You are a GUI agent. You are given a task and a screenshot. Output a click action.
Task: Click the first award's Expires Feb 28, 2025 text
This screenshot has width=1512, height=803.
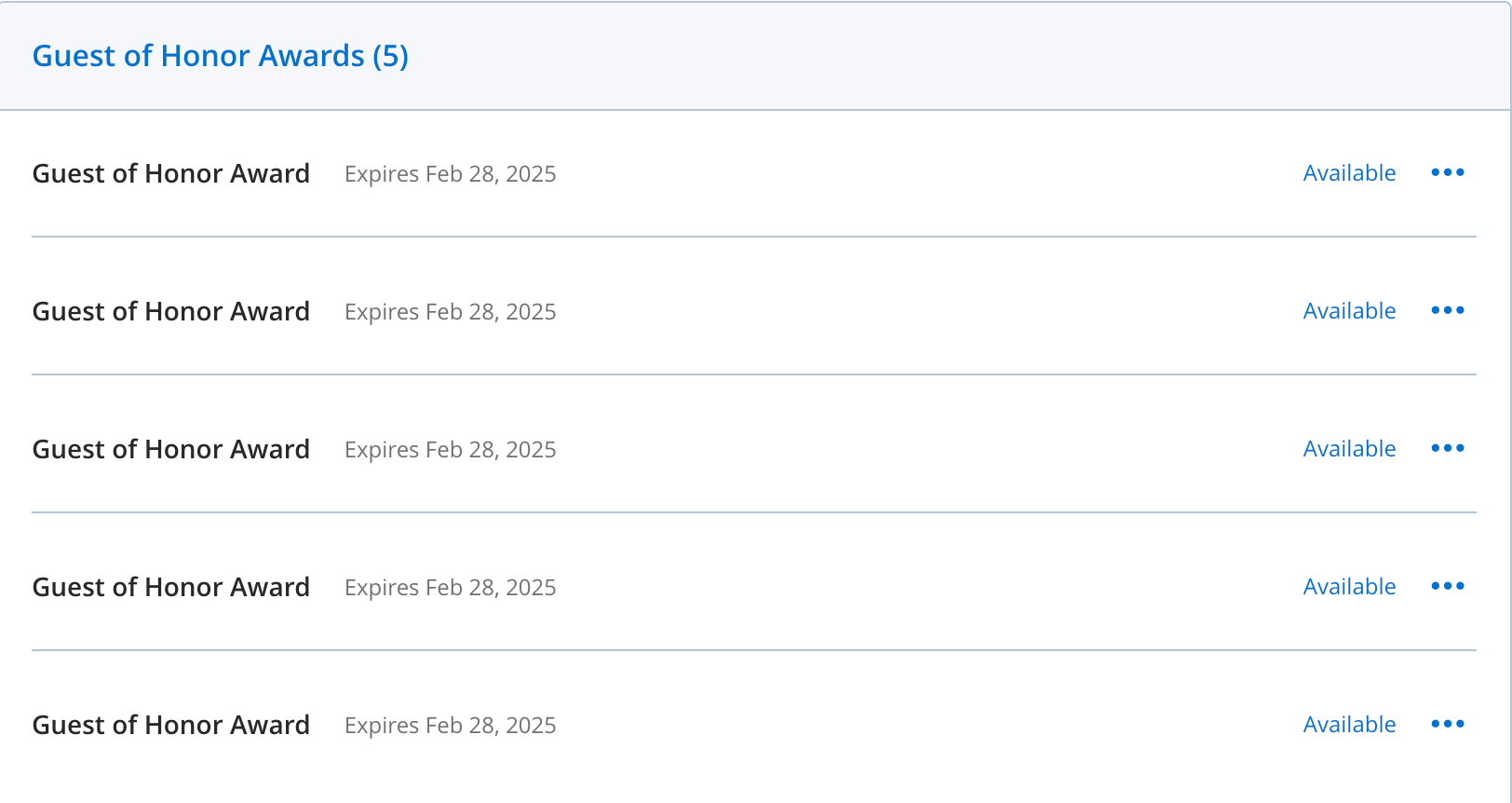click(x=451, y=174)
